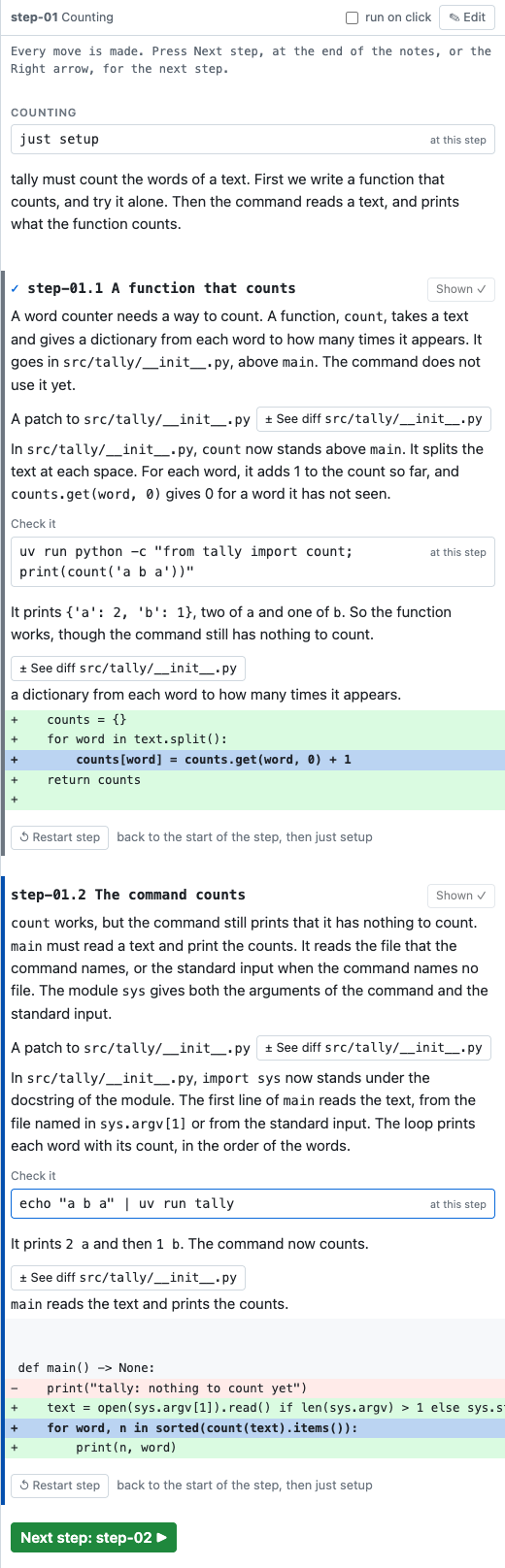
Task: Run the echo "a b a" | uv run tally command
Action: click(252, 1204)
